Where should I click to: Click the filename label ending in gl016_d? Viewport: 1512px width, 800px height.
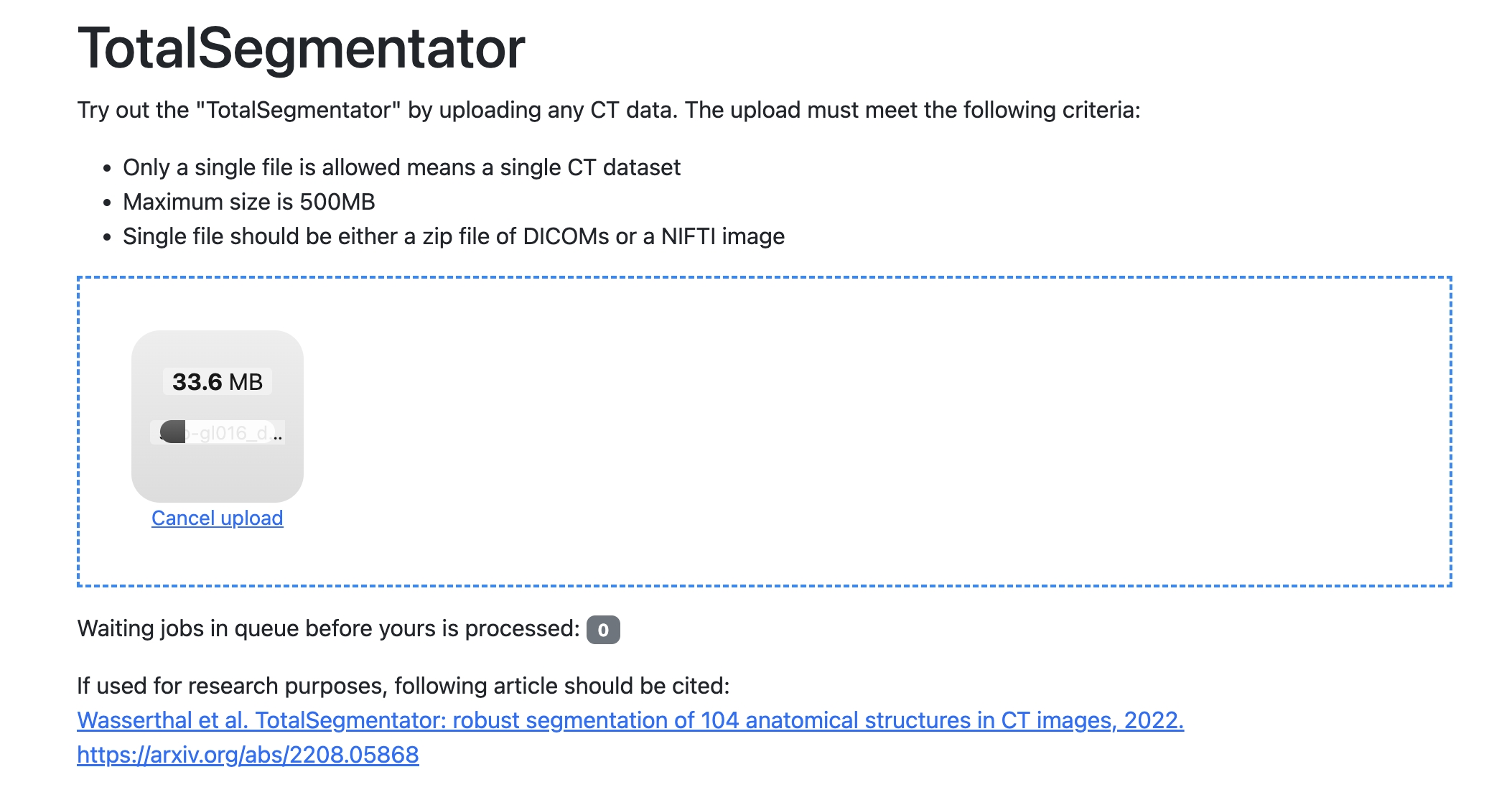pyautogui.click(x=230, y=433)
